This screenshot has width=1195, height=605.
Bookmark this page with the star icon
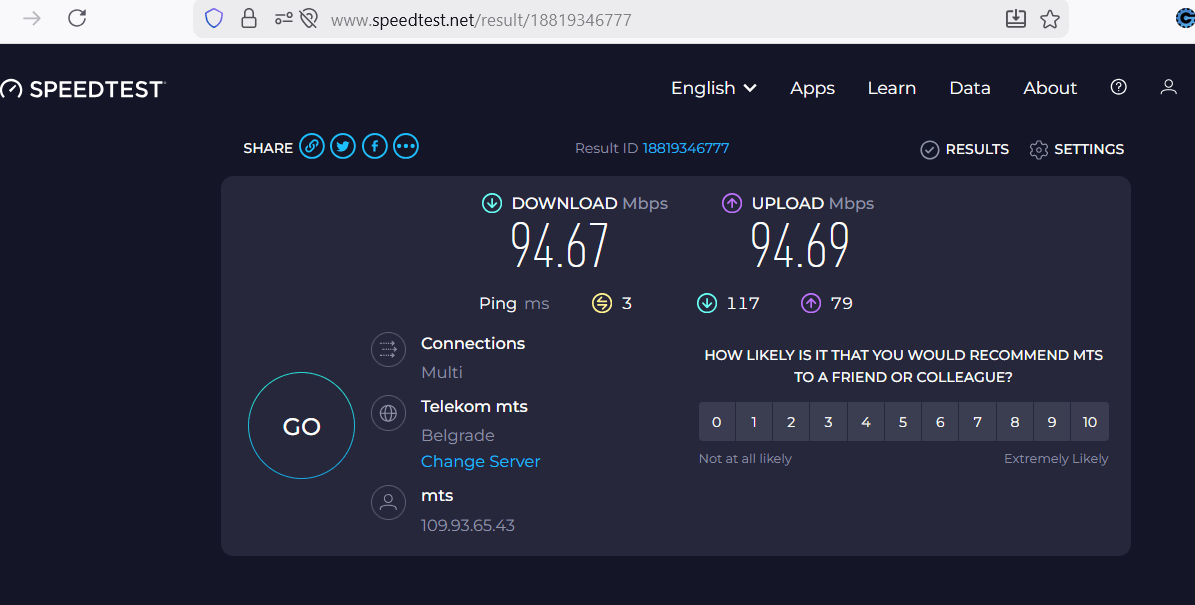coord(1050,19)
